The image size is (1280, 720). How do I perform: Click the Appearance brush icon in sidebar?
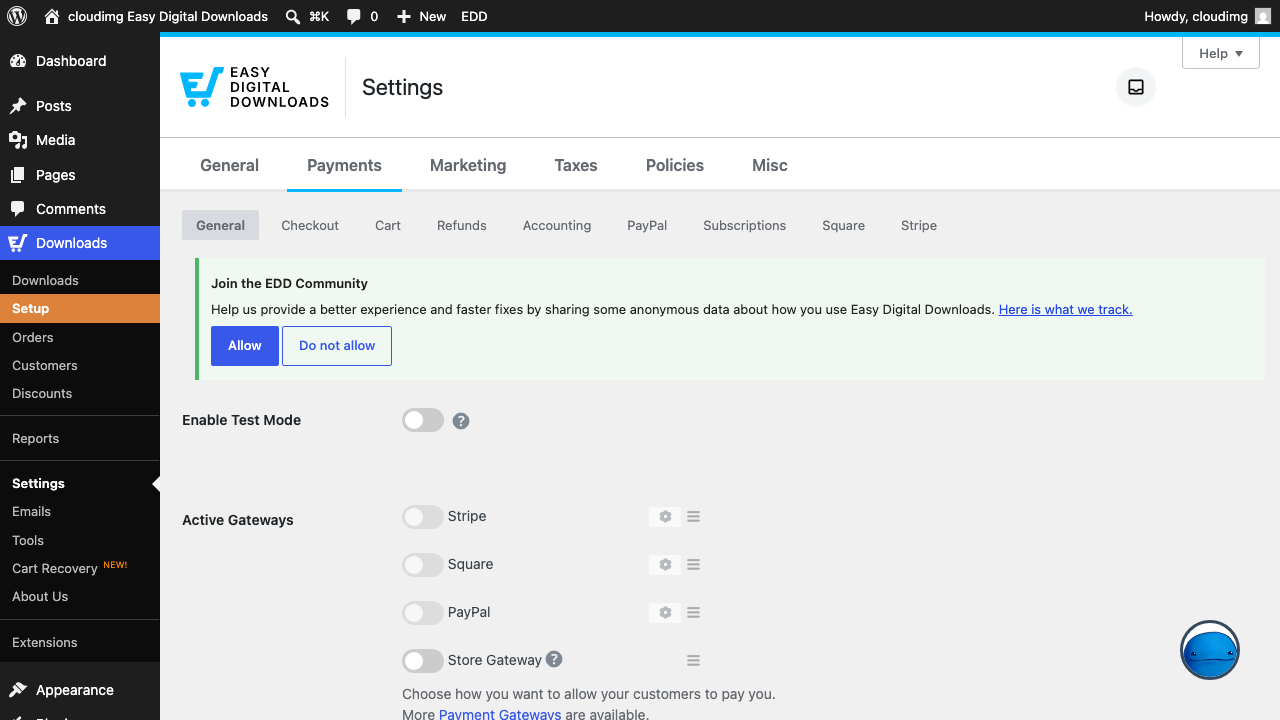point(18,690)
